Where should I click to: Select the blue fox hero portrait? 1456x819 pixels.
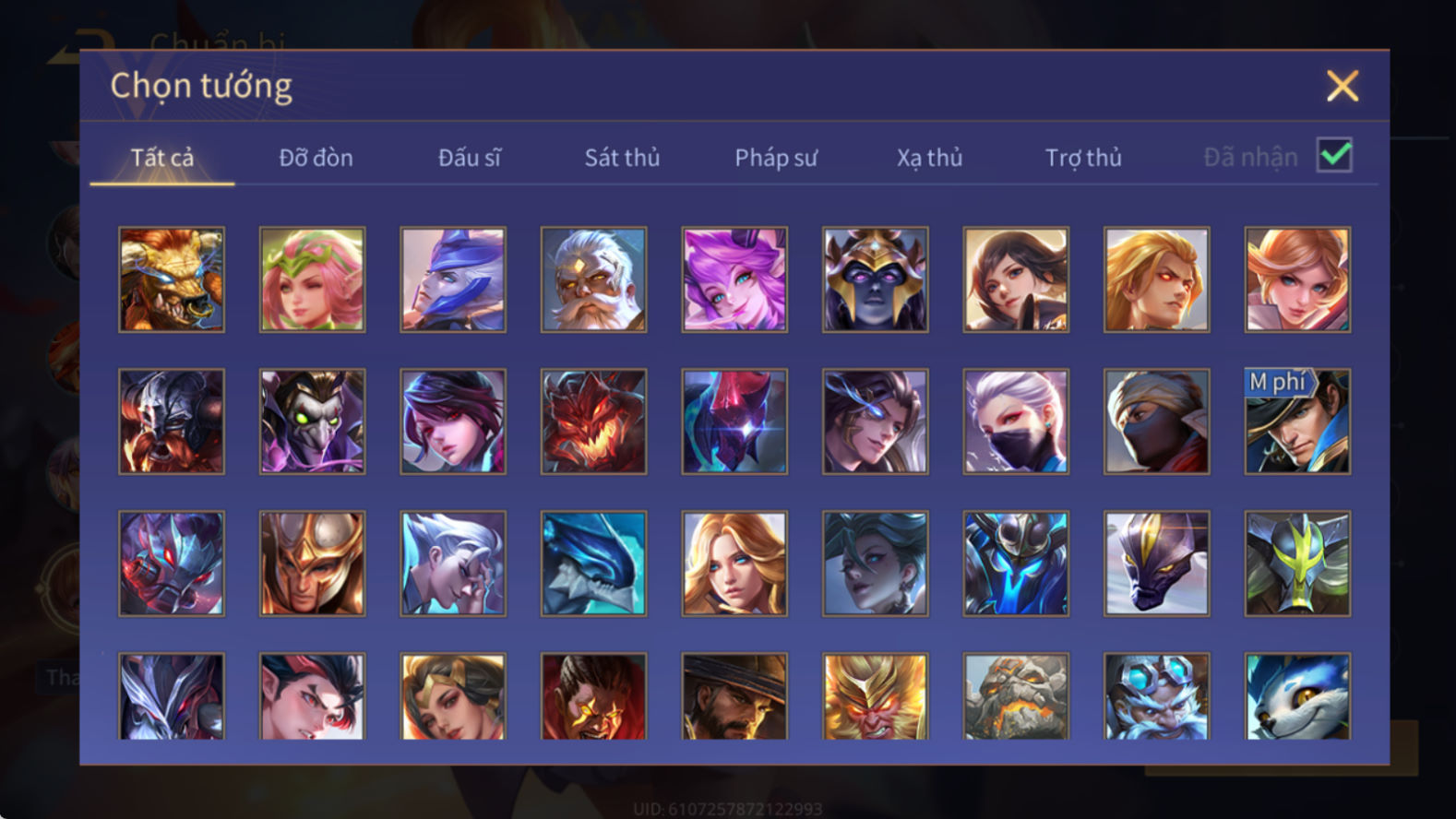pos(1297,696)
